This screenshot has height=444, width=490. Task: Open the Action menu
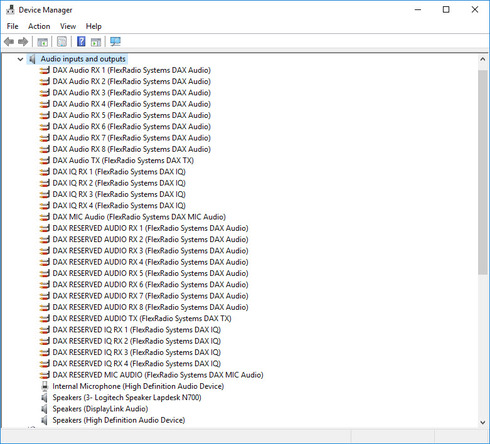pyautogui.click(x=39, y=26)
